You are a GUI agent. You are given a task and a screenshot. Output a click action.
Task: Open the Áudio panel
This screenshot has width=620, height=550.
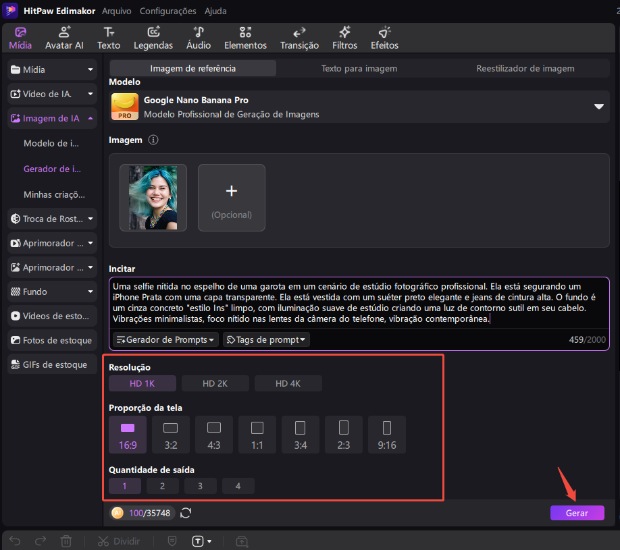198,38
